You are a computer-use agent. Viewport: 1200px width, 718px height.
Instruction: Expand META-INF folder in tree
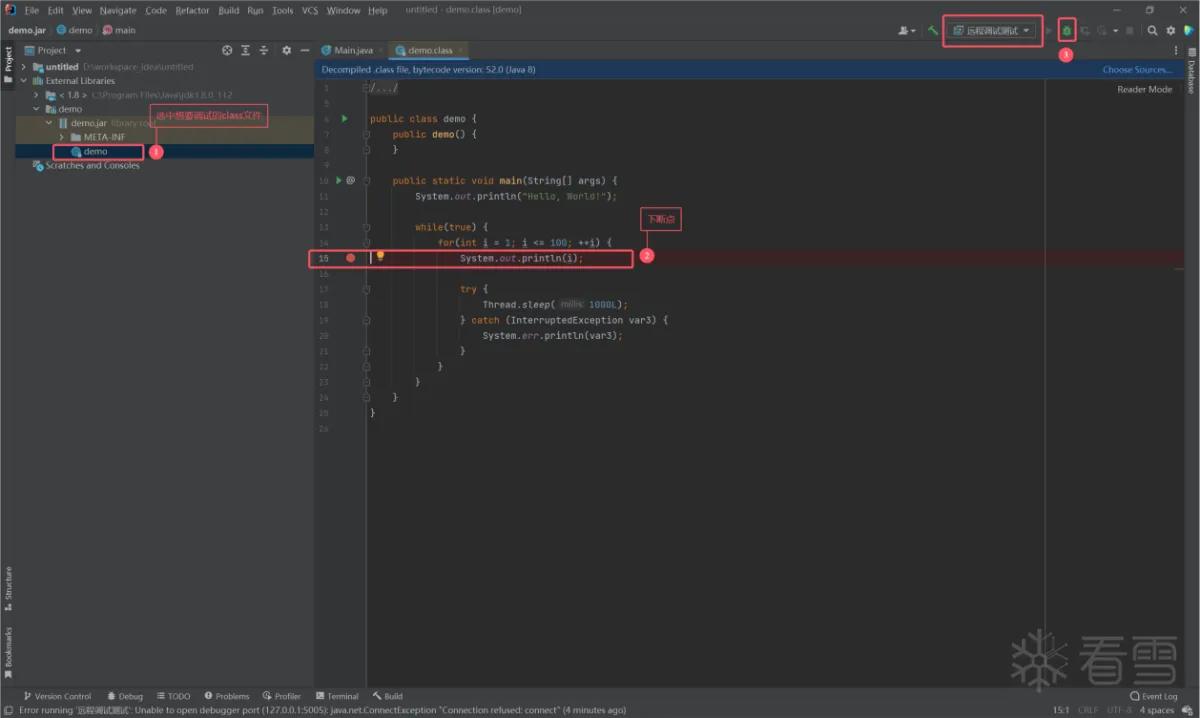62,137
